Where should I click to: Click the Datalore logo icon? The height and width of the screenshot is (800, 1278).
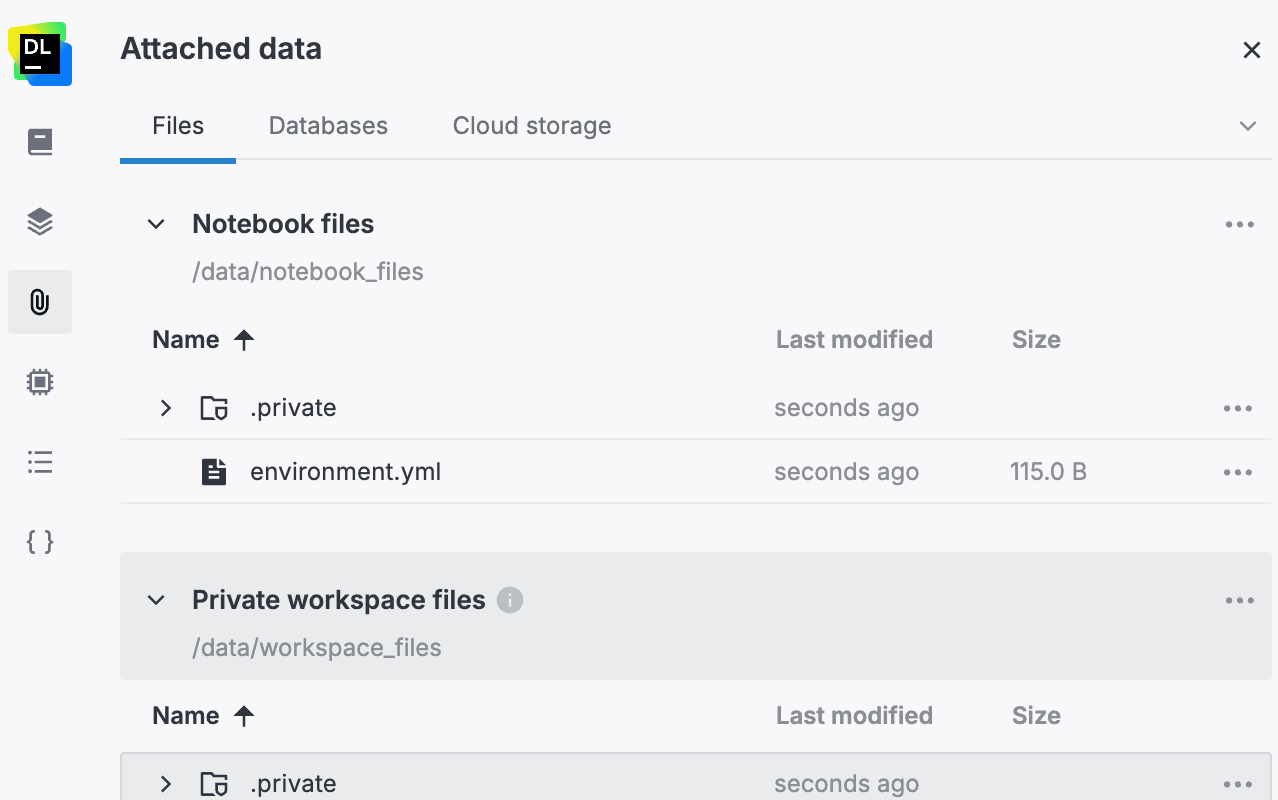tap(40, 54)
